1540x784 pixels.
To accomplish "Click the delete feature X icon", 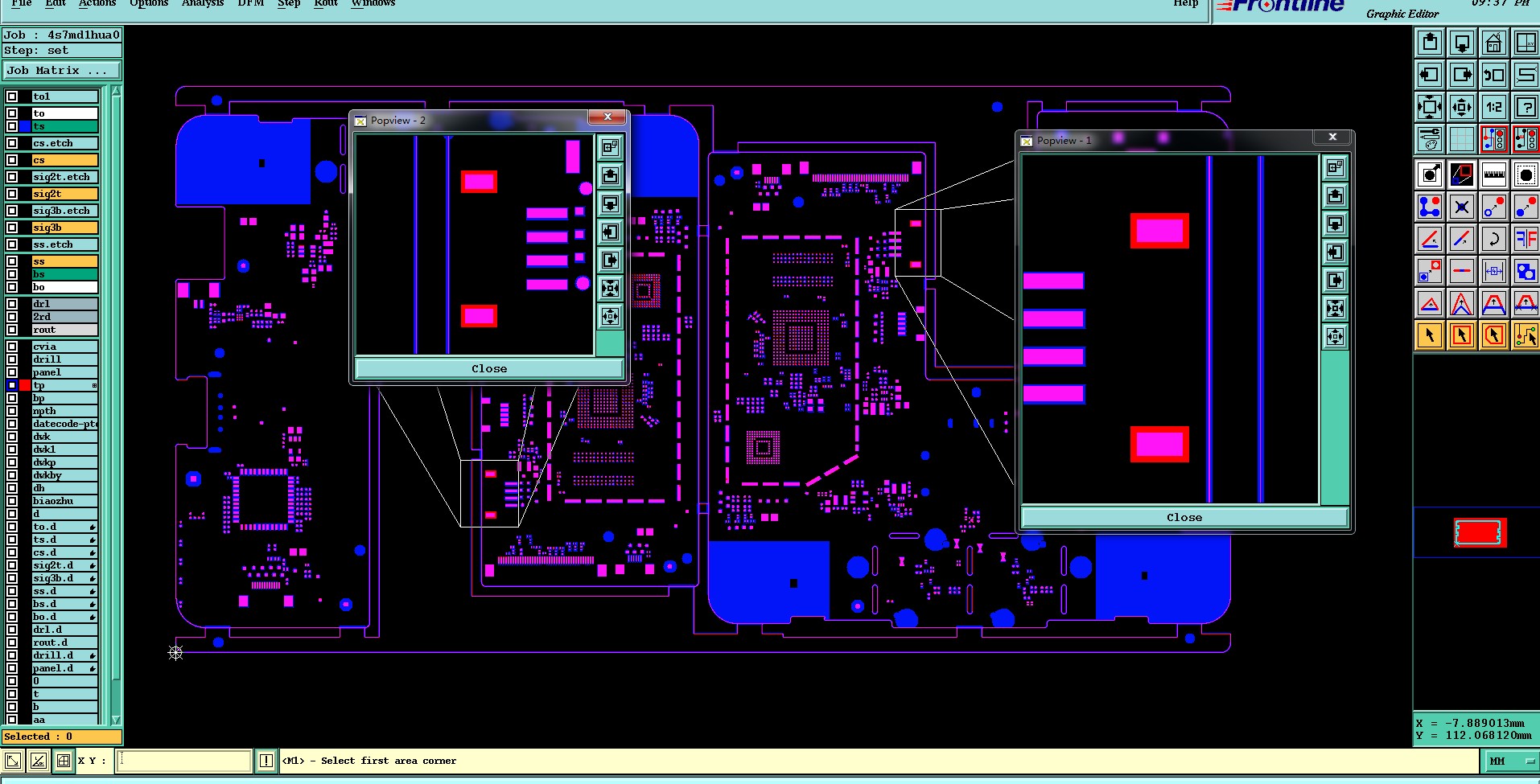I will pos(1462,207).
